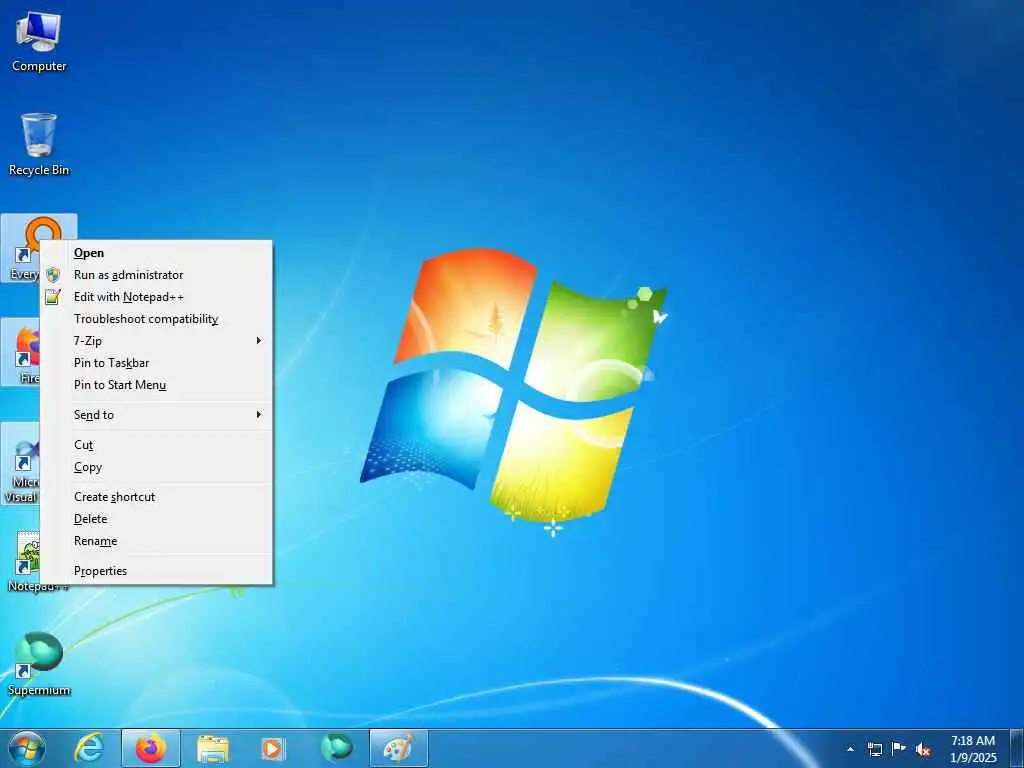Launch Windows Media Player from taskbar
Image resolution: width=1024 pixels, height=768 pixels.
272,748
